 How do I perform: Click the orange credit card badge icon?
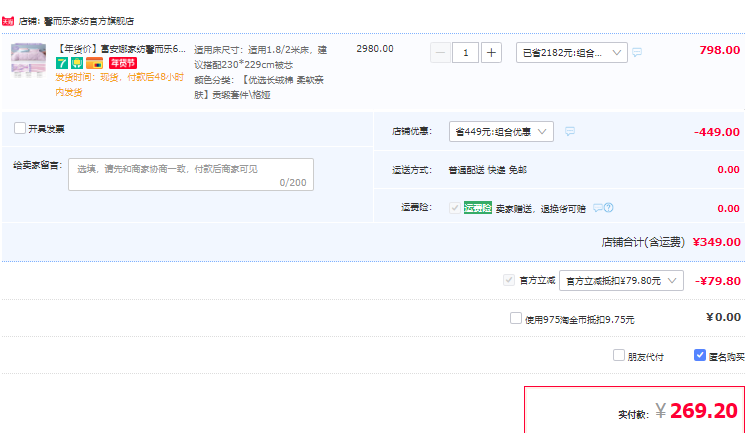tap(94, 63)
